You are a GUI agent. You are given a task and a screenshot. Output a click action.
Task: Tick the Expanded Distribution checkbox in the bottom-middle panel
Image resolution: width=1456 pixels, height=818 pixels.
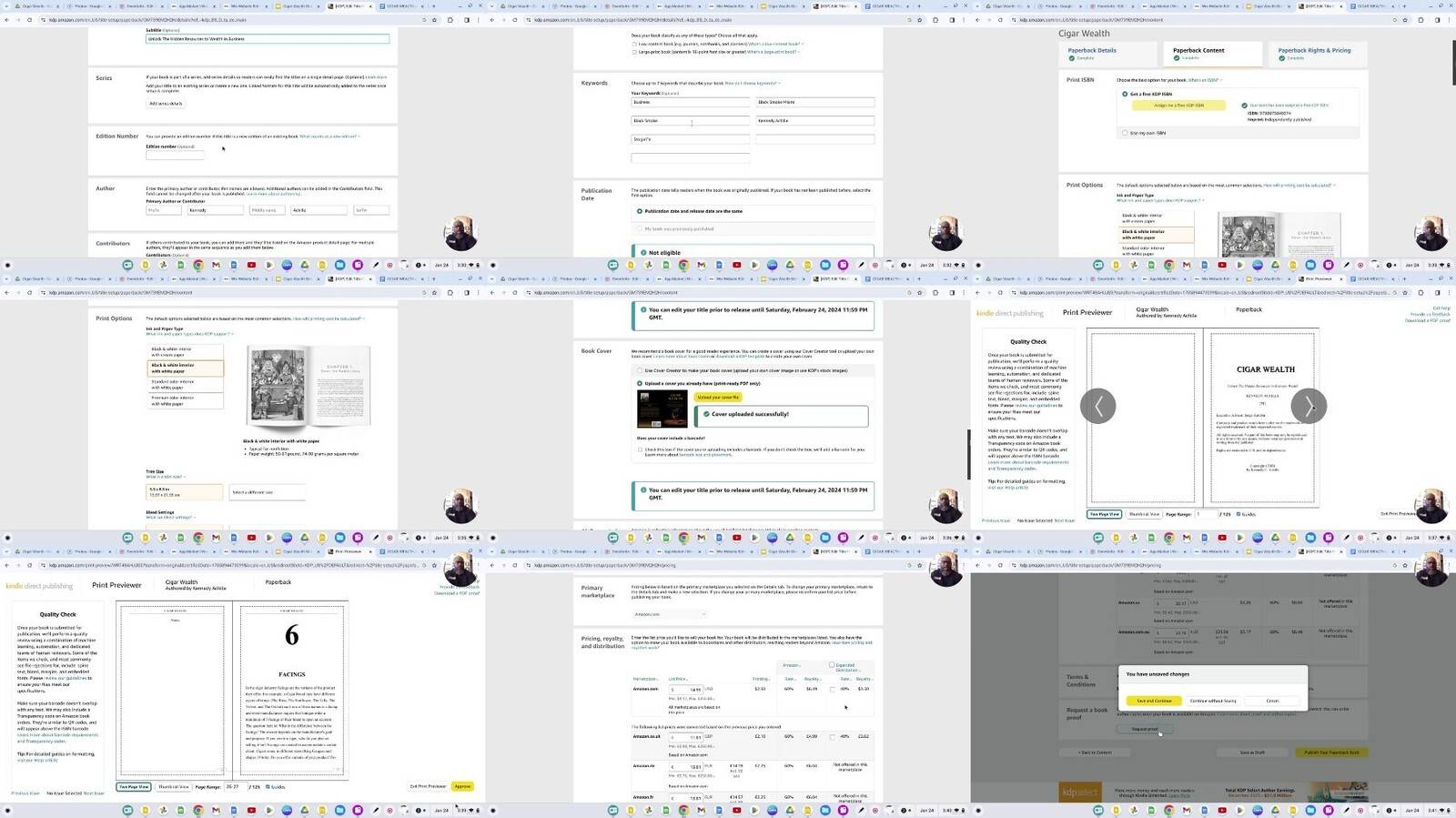(832, 665)
